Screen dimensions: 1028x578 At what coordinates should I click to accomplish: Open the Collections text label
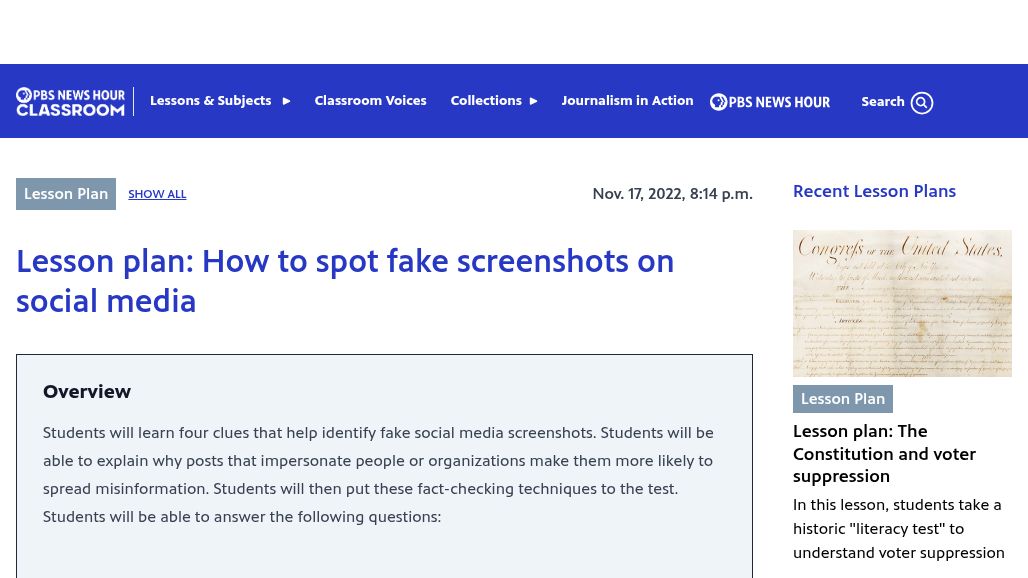click(x=486, y=101)
